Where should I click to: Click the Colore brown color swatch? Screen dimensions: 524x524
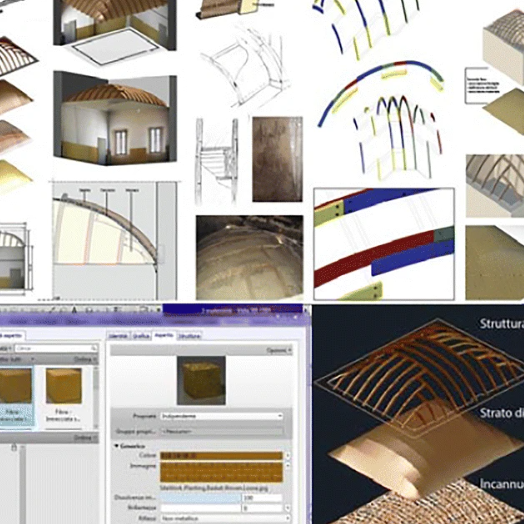(222, 455)
